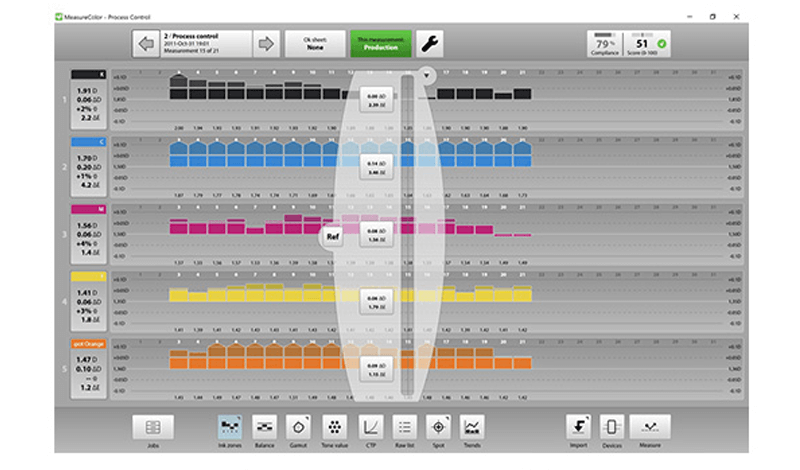Screen dimensions: 800x470
Task: Open the Gamut view
Action: [298, 427]
